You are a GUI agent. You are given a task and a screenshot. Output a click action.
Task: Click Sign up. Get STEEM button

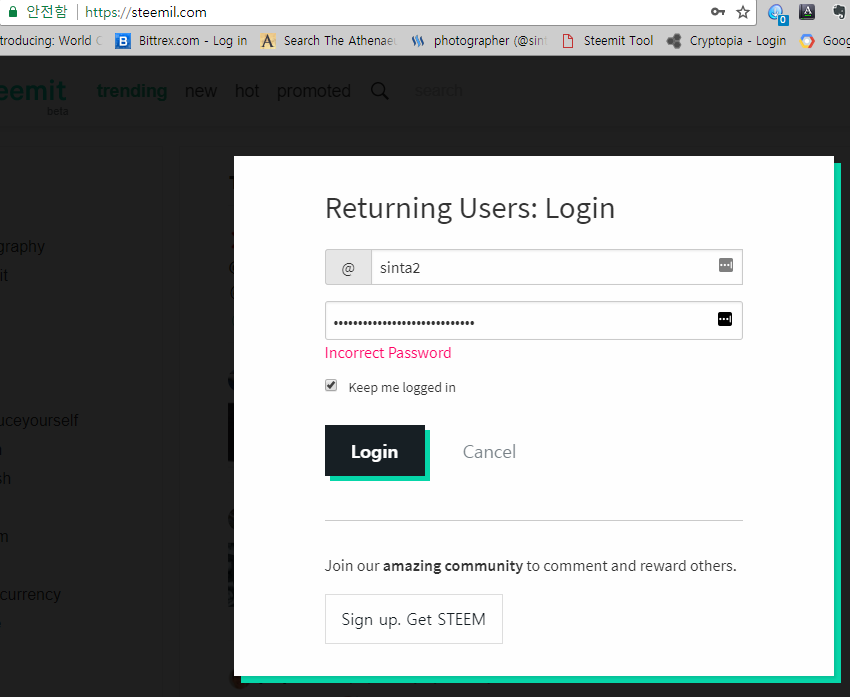414,619
